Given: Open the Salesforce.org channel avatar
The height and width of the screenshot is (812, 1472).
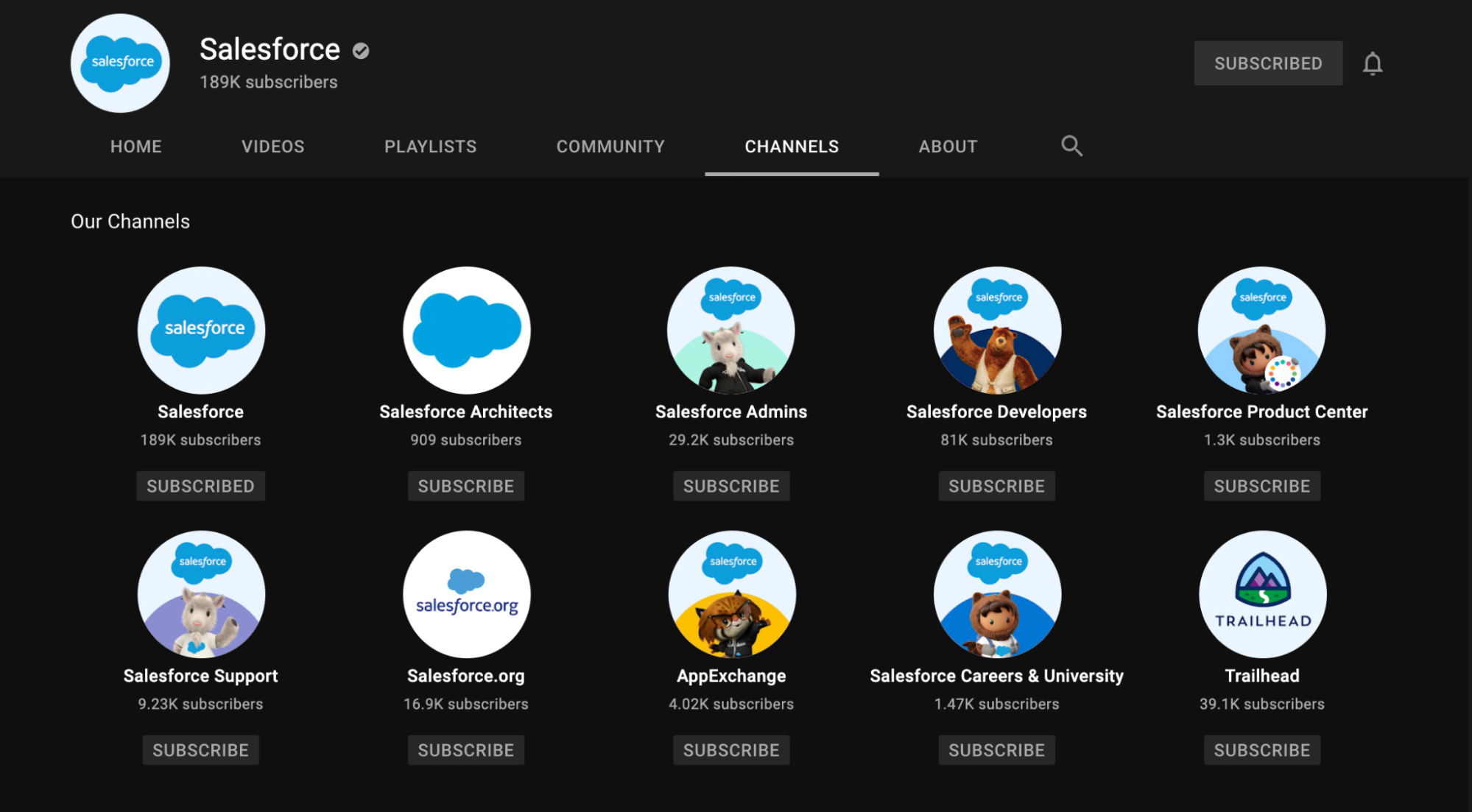Looking at the screenshot, I should 465,594.
